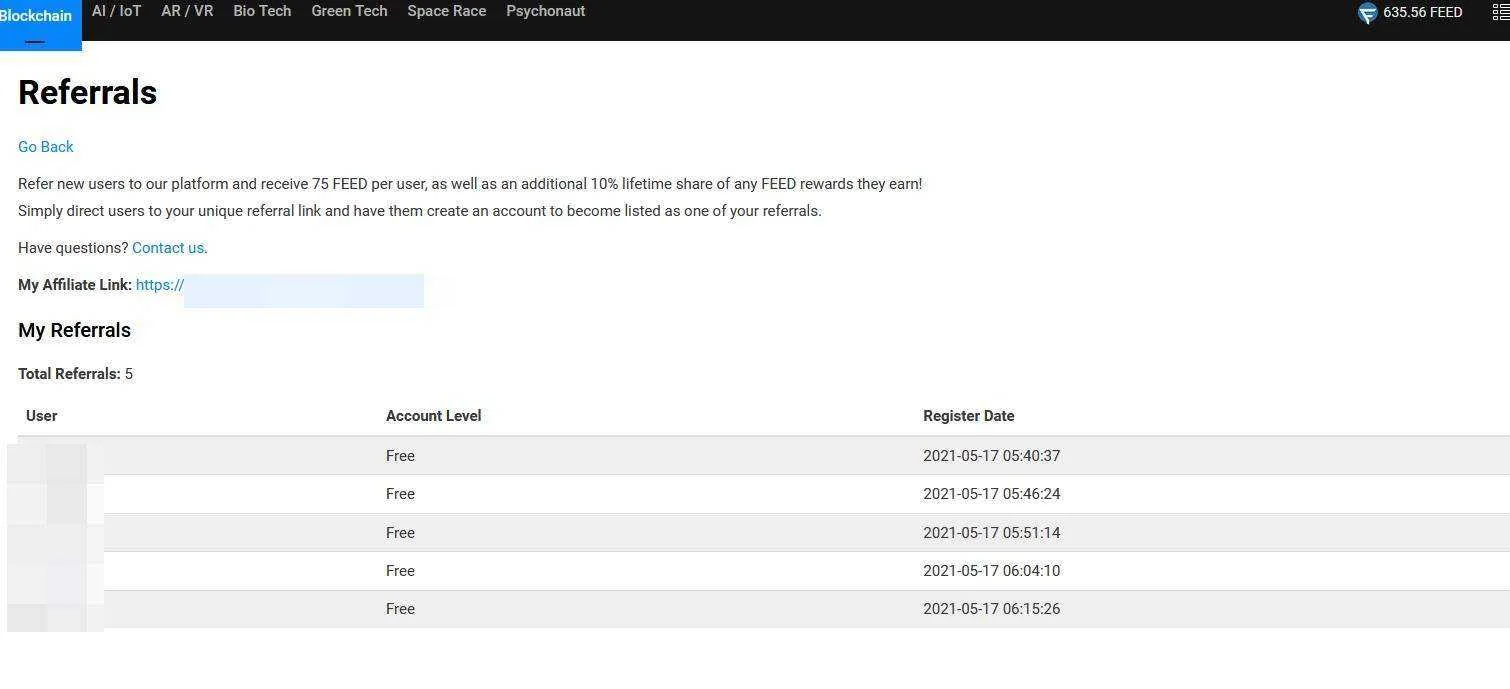
Task: Select date 2021-05-17 06:04:10
Action: click(992, 571)
